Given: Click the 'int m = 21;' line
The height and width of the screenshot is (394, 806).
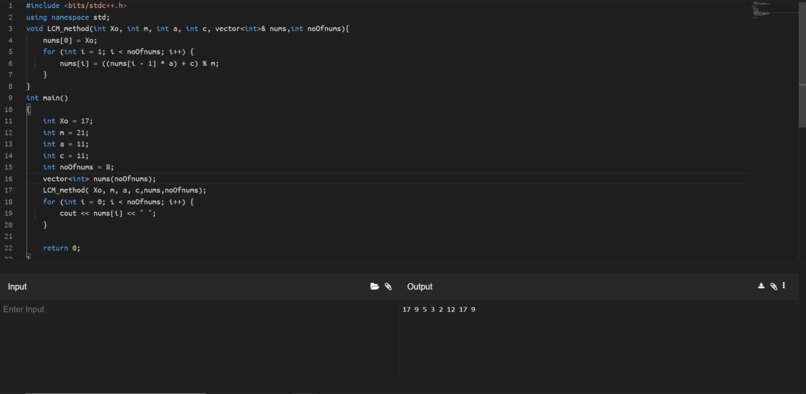Looking at the screenshot, I should pyautogui.click(x=66, y=133).
